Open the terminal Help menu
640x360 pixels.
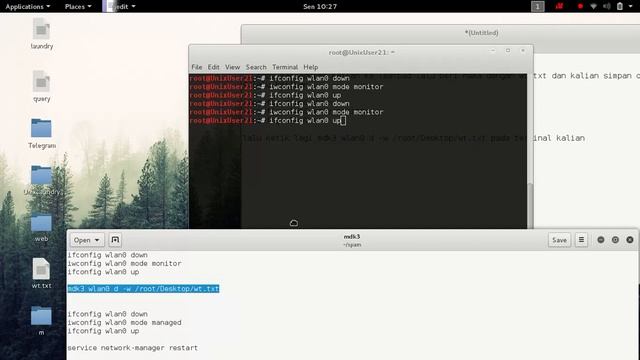pyautogui.click(x=311, y=67)
